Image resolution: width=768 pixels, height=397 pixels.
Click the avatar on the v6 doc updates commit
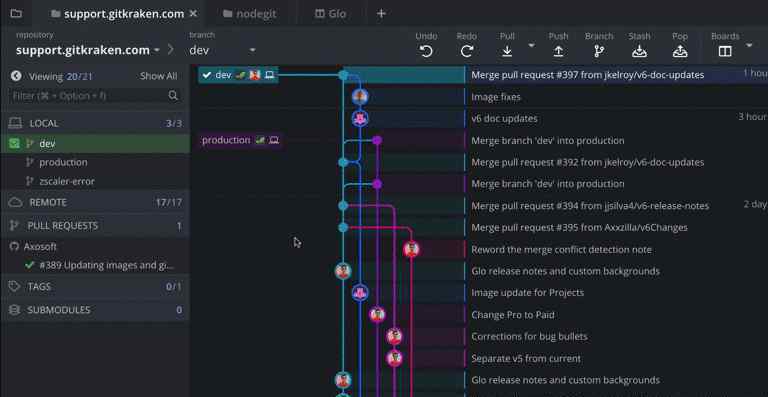coord(360,118)
